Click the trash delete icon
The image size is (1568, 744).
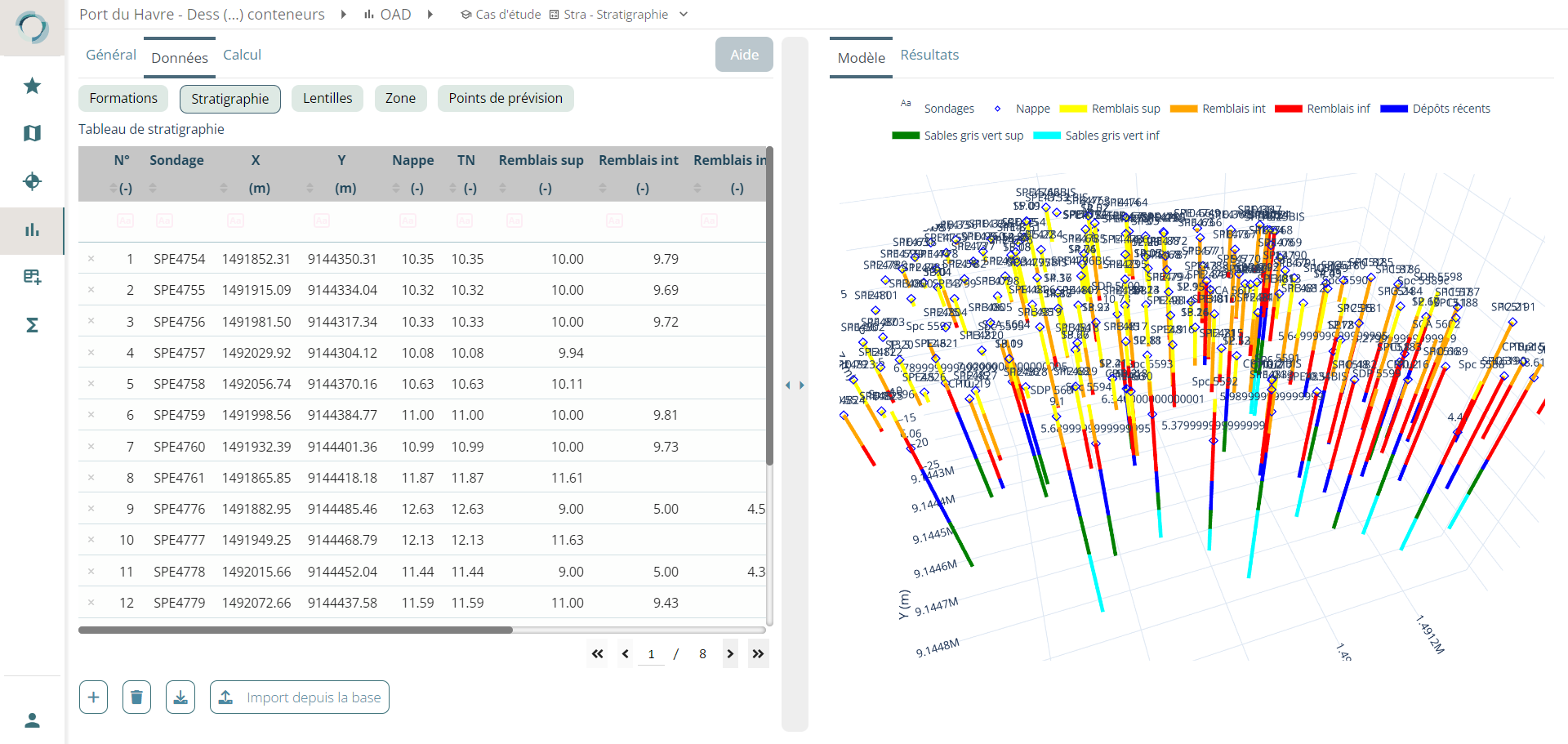(x=136, y=697)
